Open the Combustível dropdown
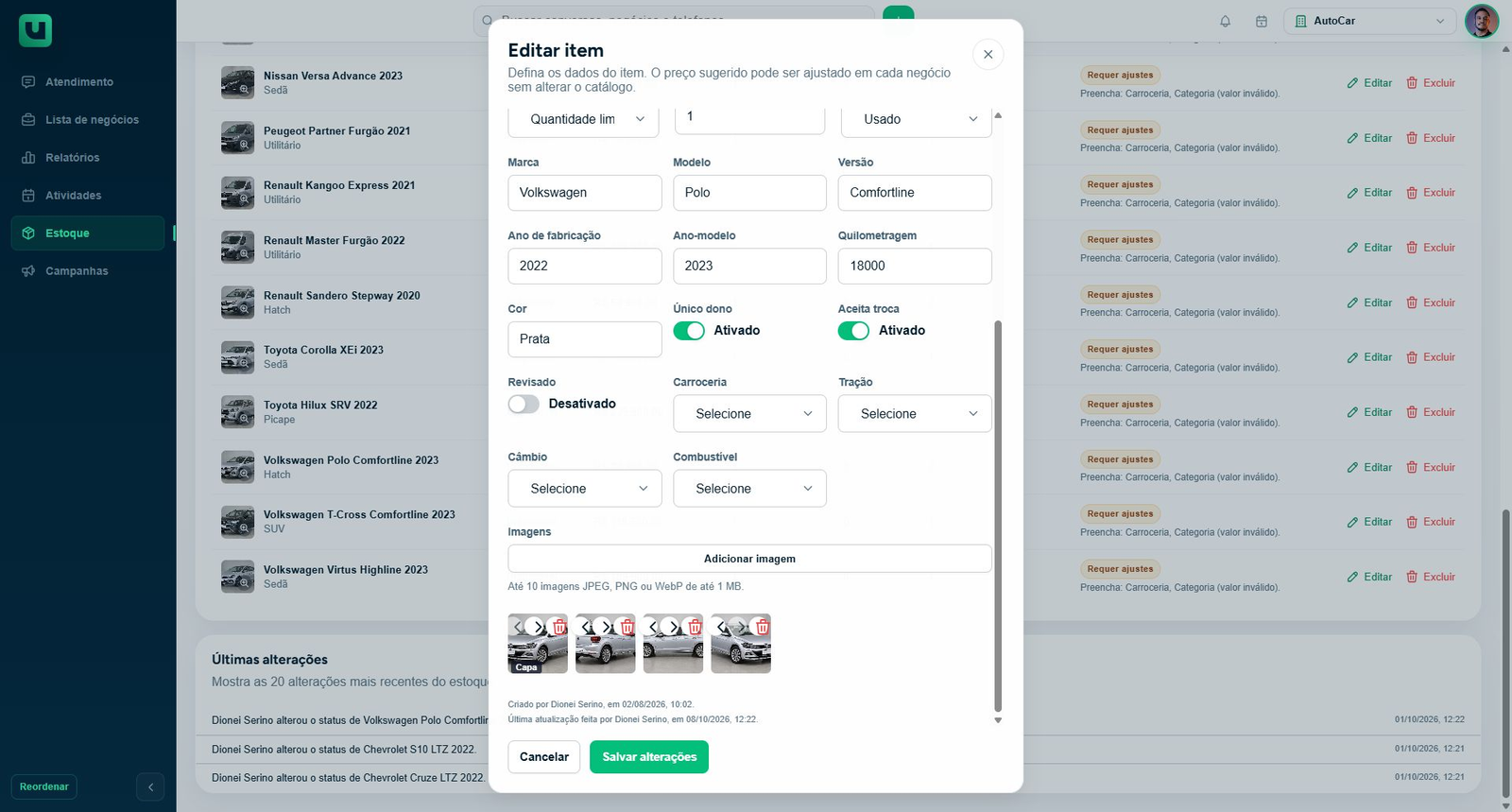 749,489
